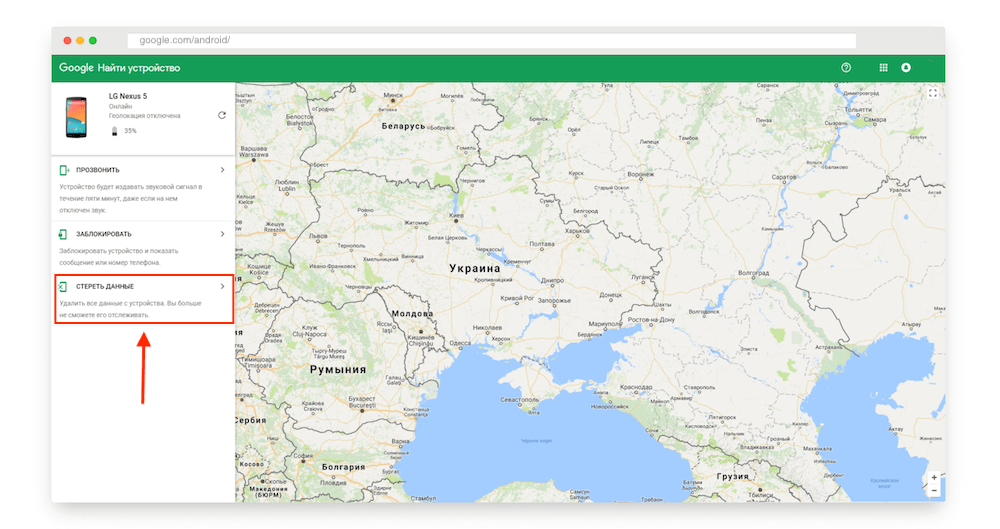This screenshot has height=529, width=1000.
Task: Select the СТЕРЕТЬ ДАННЫЕ option
Action: tap(143, 299)
